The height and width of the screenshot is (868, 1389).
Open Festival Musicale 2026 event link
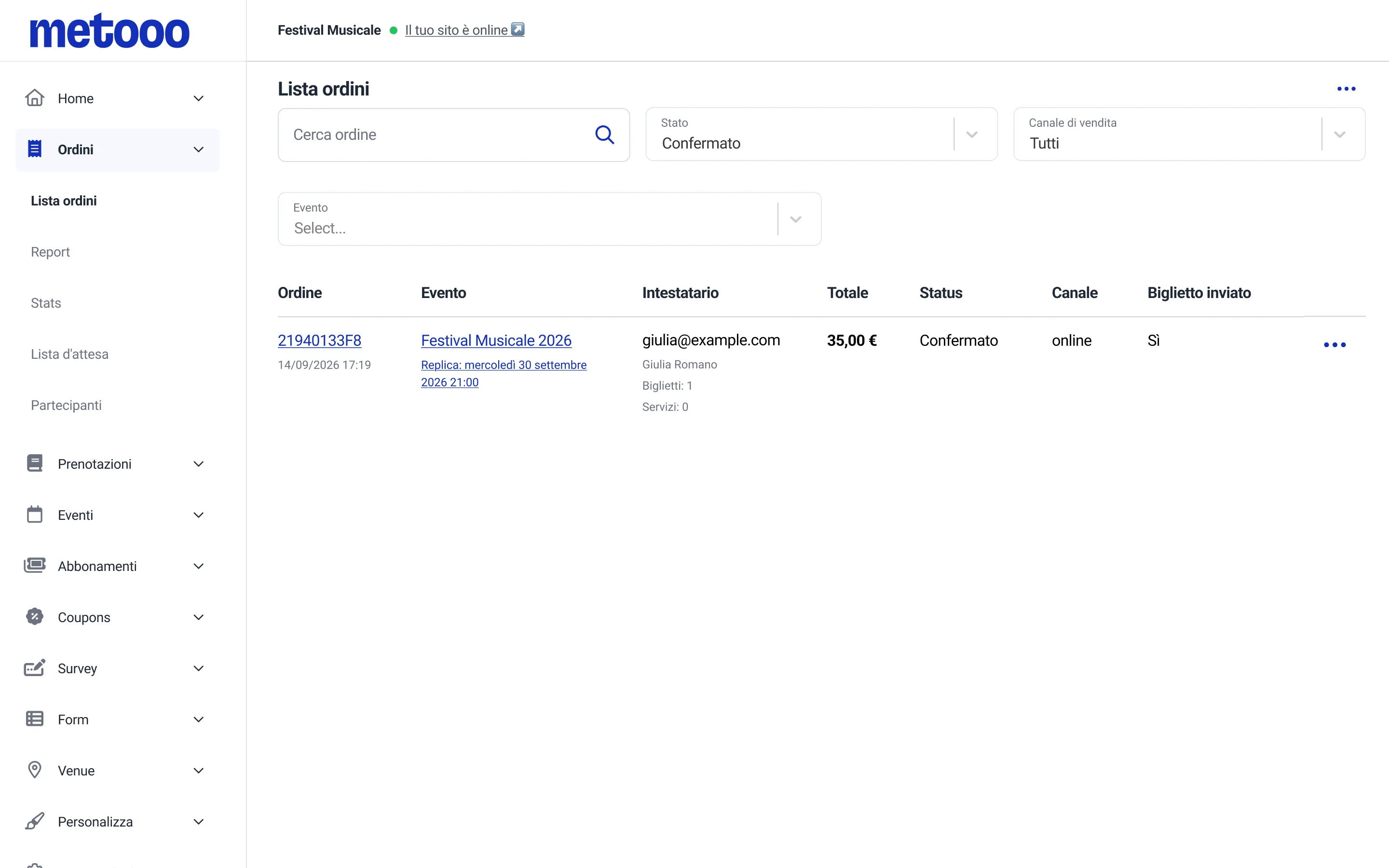coord(496,340)
